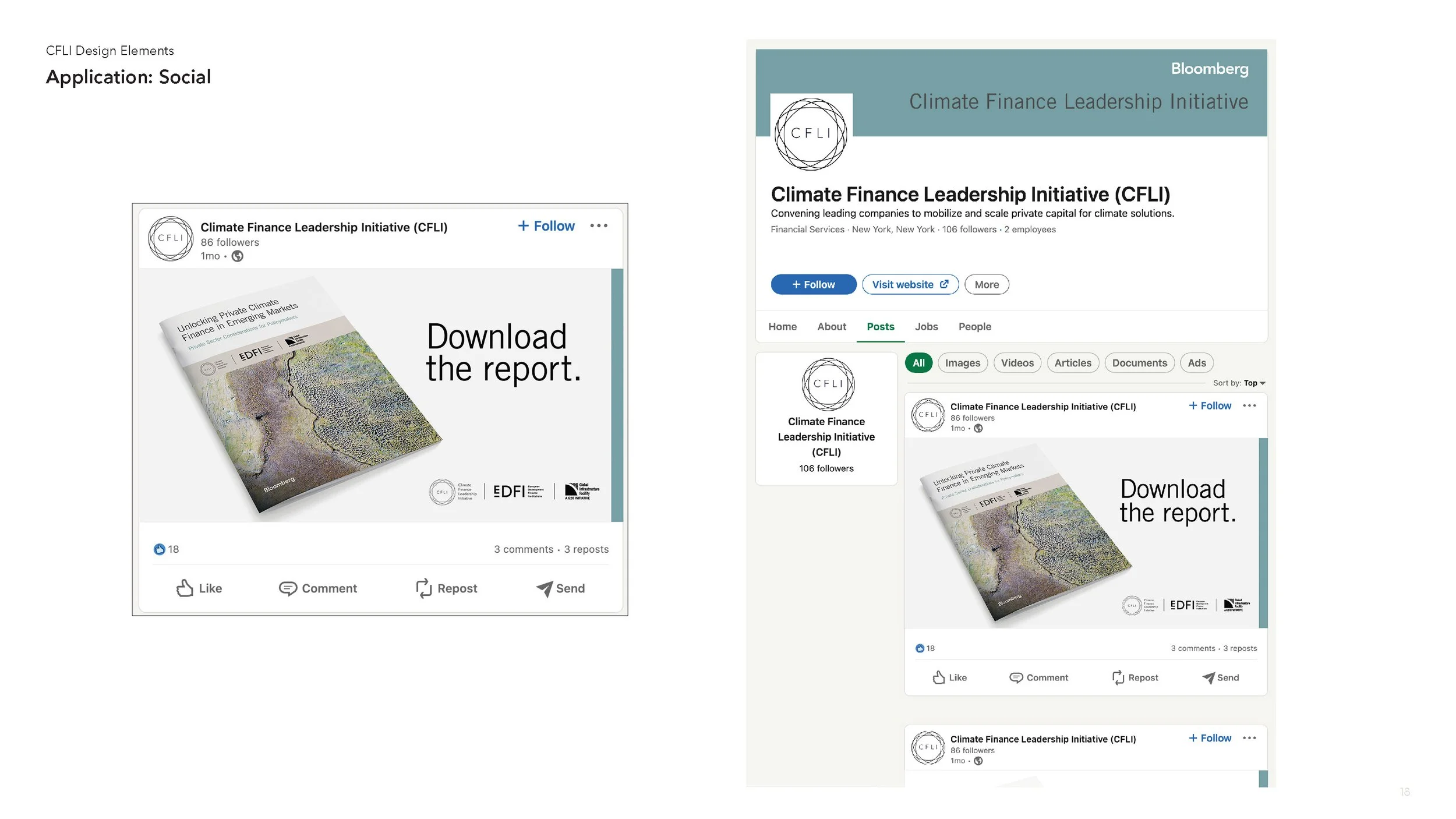The image size is (1456, 819).
Task: Click Like on the enlarged standalone post
Action: click(x=199, y=588)
